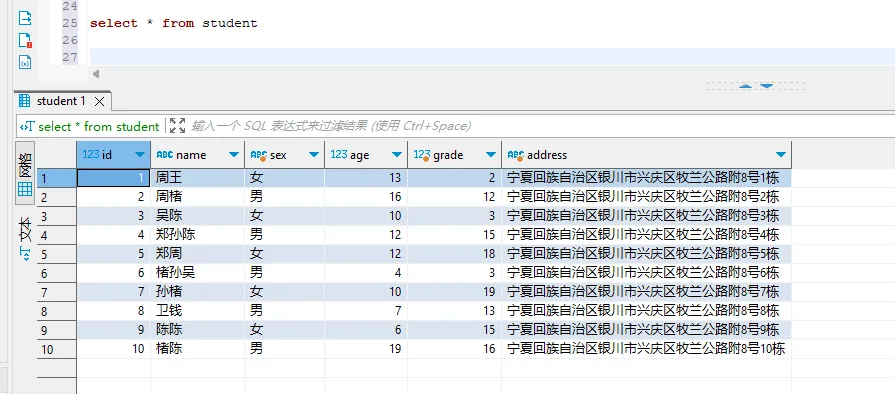Screen dimensions: 895x394
Task: Open the id column filter dropdown
Action: point(140,155)
